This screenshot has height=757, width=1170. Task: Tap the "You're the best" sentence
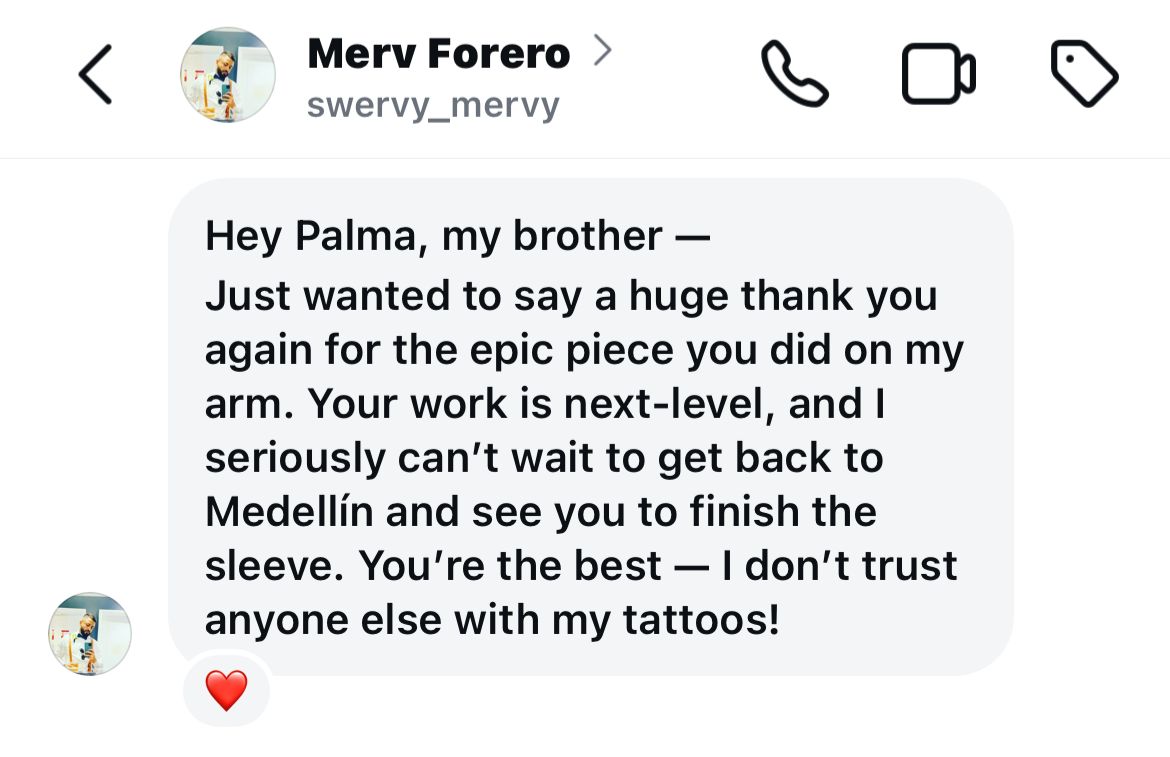click(x=510, y=566)
